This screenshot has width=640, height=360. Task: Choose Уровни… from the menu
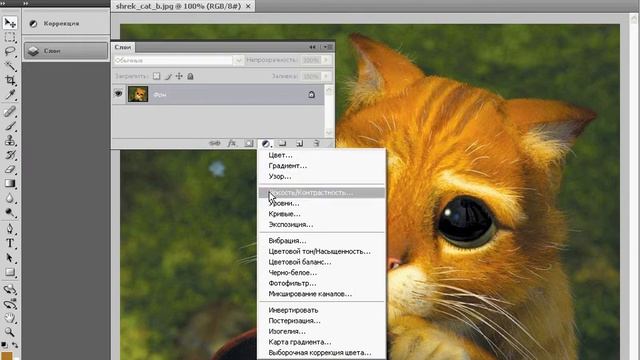pyautogui.click(x=284, y=203)
